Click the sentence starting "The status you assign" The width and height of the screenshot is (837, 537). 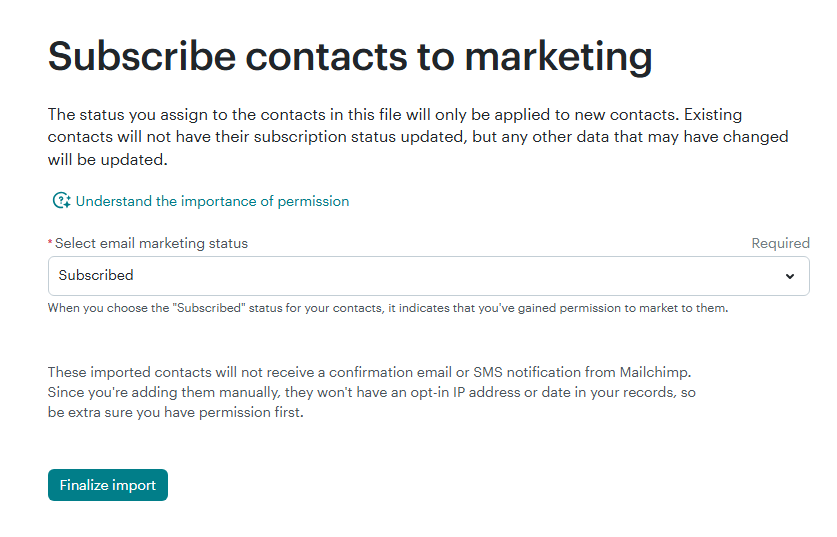[300, 115]
